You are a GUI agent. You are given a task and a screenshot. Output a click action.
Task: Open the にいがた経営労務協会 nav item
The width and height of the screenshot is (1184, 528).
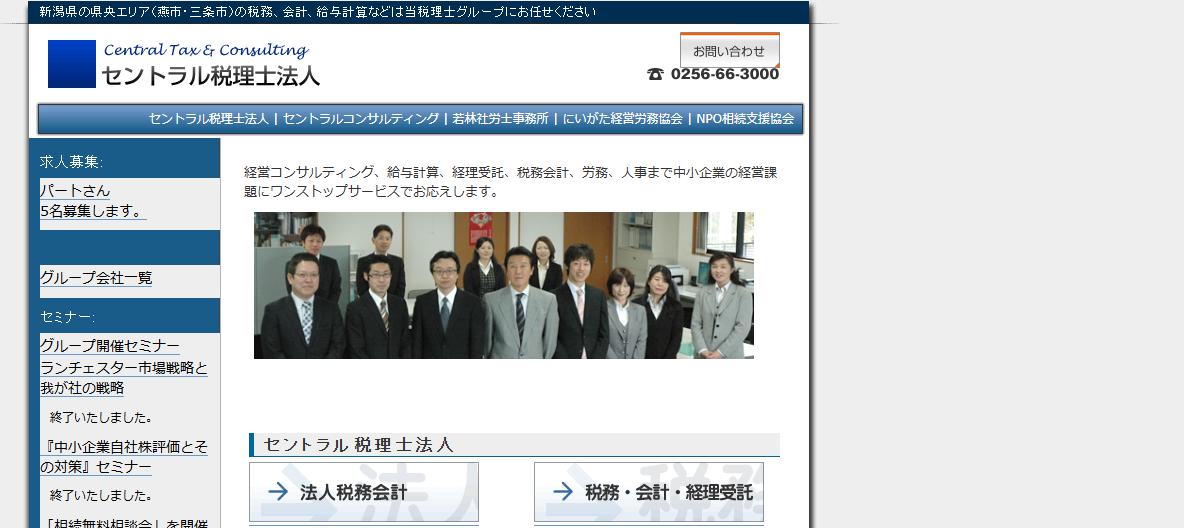(x=623, y=119)
